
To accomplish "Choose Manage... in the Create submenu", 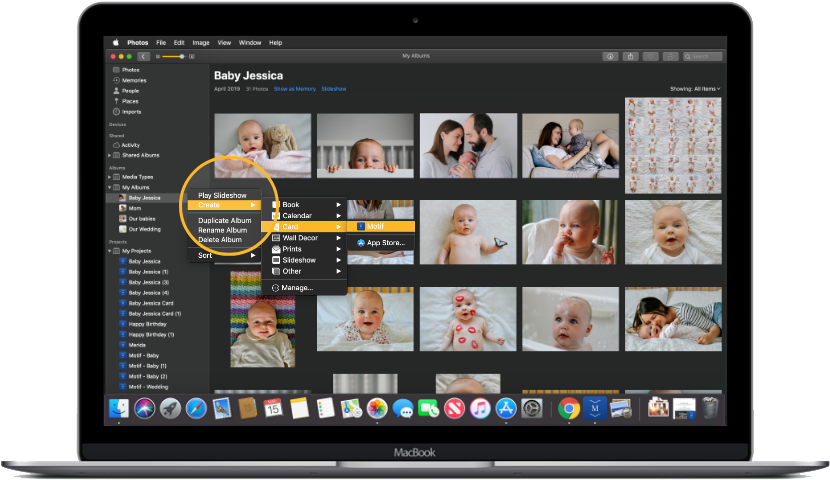I will (x=304, y=288).
